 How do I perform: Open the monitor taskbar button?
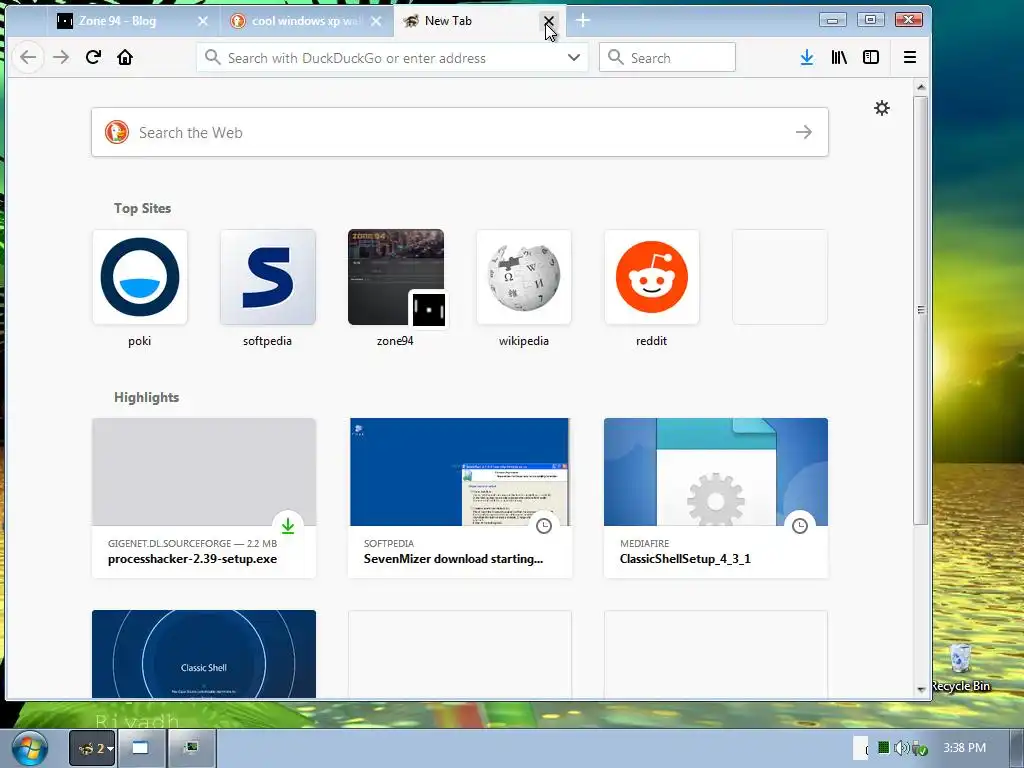191,748
